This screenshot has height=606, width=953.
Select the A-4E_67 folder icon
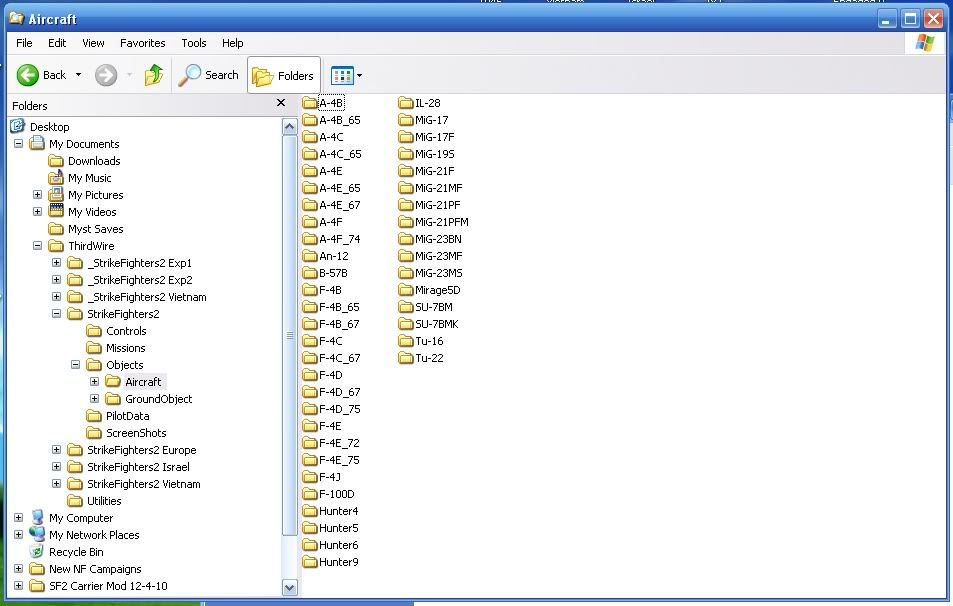tap(310, 205)
